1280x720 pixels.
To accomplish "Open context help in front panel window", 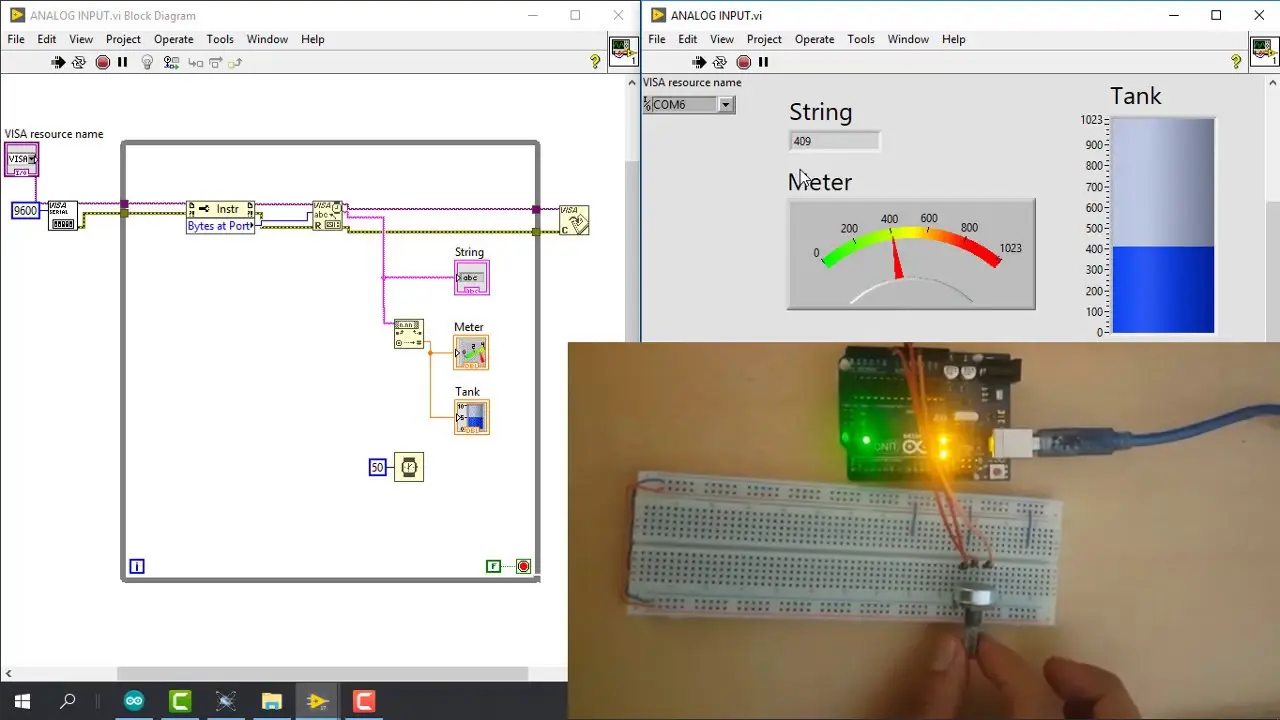I will coord(1236,62).
